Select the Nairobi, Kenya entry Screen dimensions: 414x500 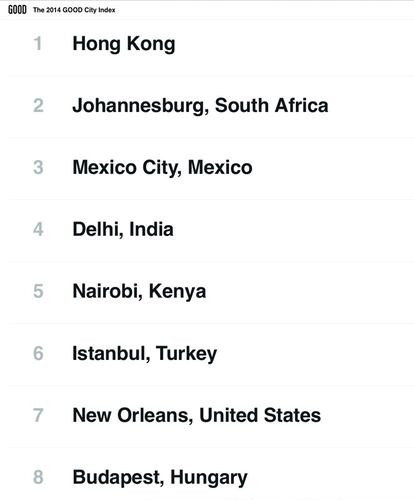139,291
